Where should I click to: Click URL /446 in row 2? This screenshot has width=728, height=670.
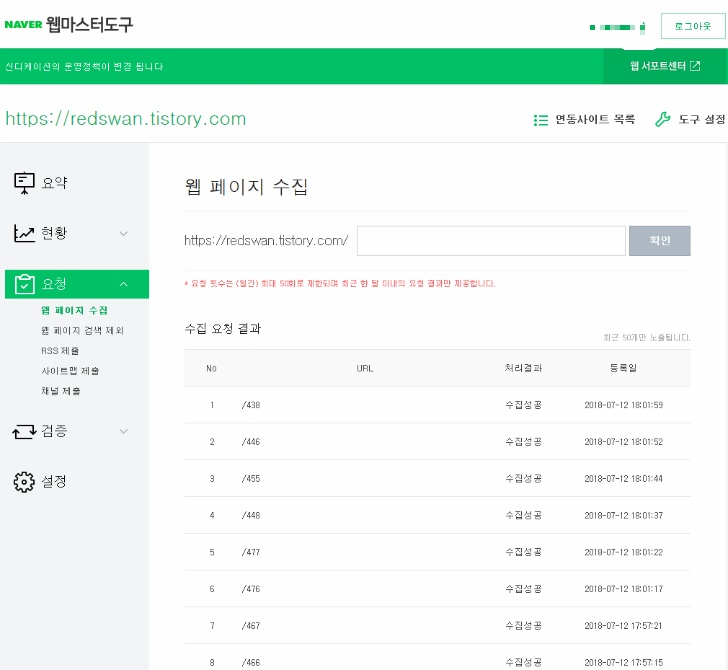(x=251, y=442)
